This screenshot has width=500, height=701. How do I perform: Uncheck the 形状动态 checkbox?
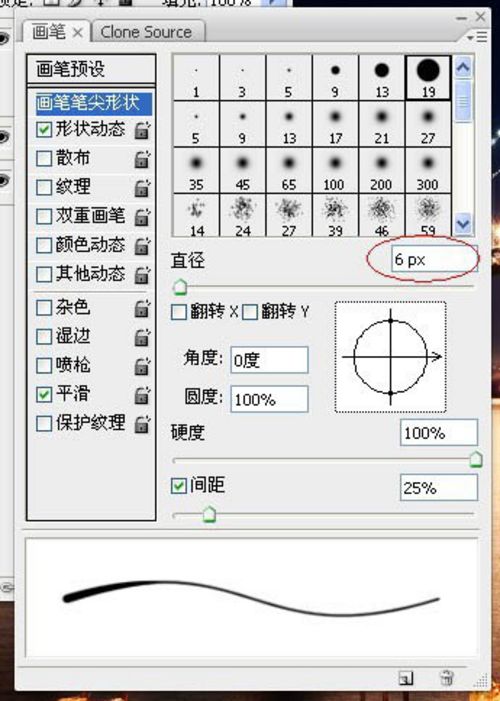point(44,130)
